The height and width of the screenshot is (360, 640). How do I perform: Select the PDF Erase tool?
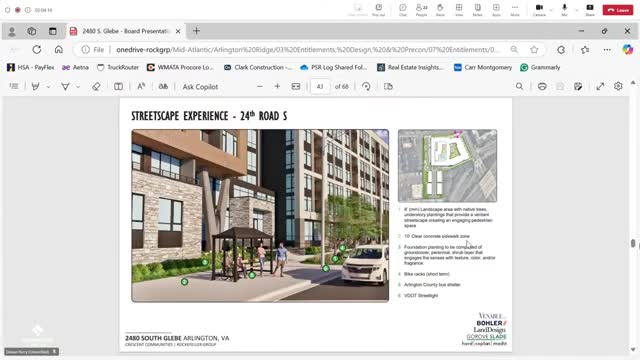96,86
